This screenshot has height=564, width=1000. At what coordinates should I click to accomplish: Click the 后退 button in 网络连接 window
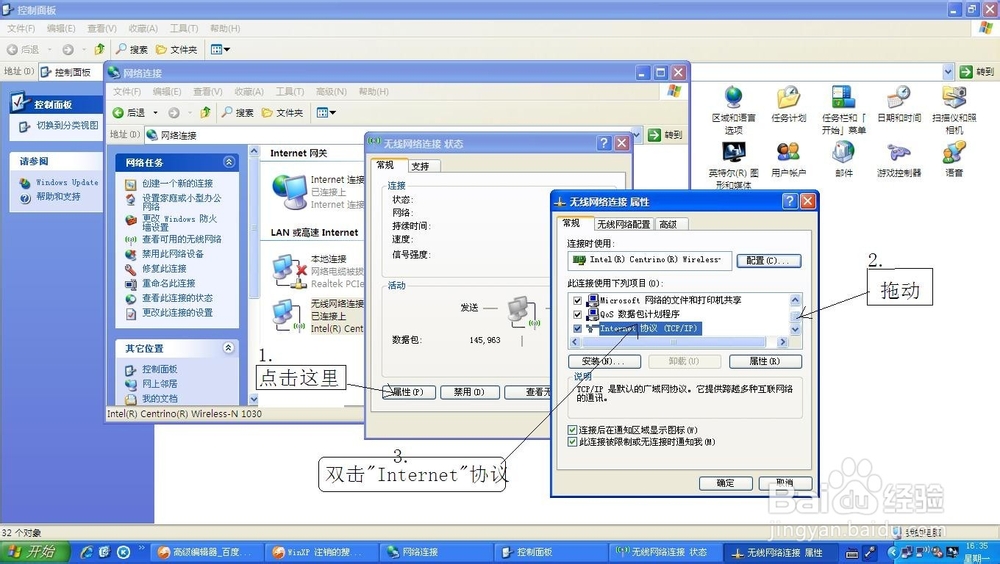click(129, 113)
